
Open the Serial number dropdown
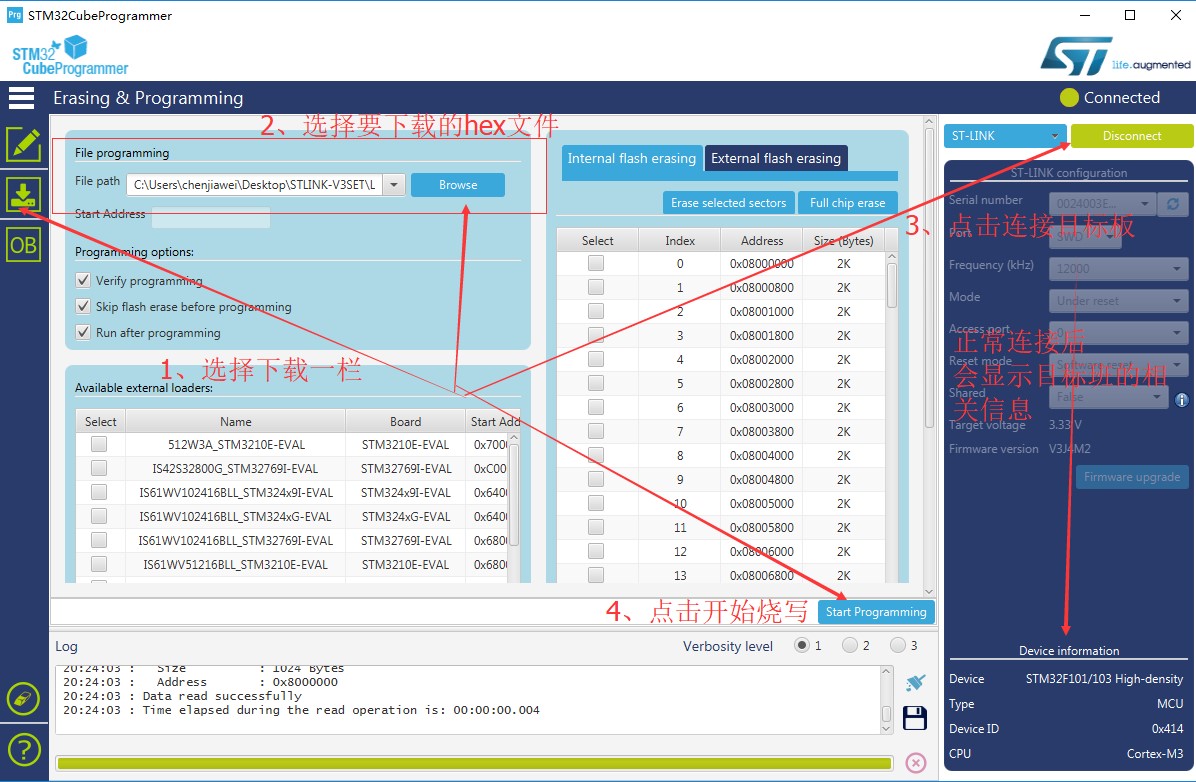1102,204
